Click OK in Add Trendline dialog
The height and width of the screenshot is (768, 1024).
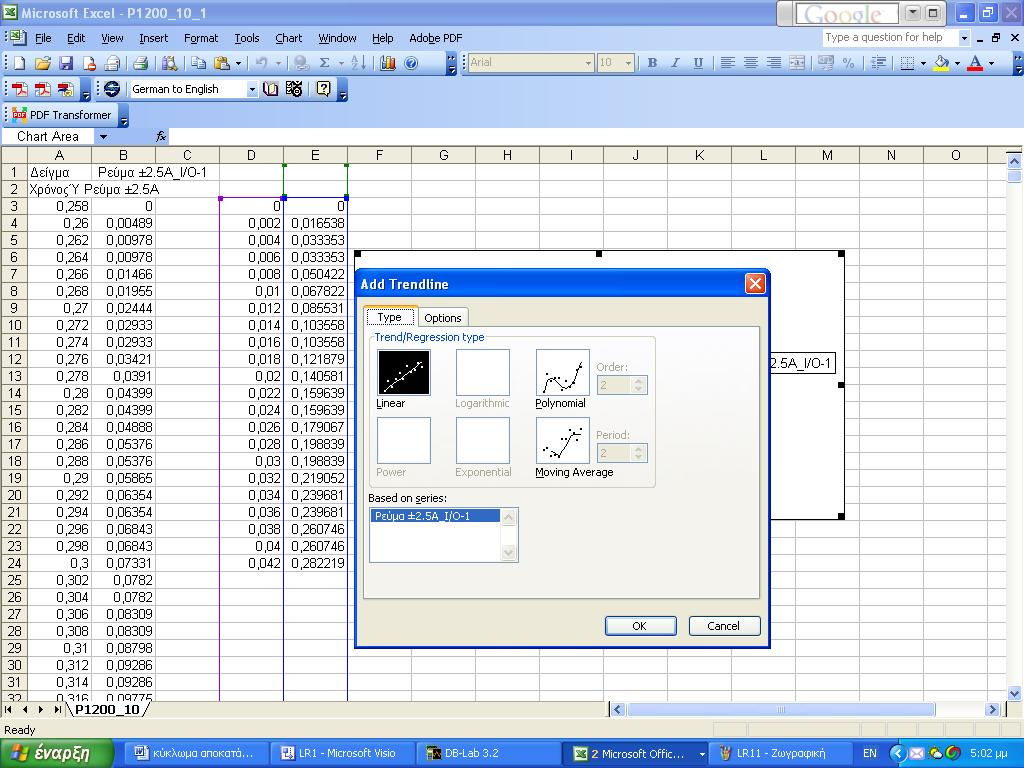640,626
